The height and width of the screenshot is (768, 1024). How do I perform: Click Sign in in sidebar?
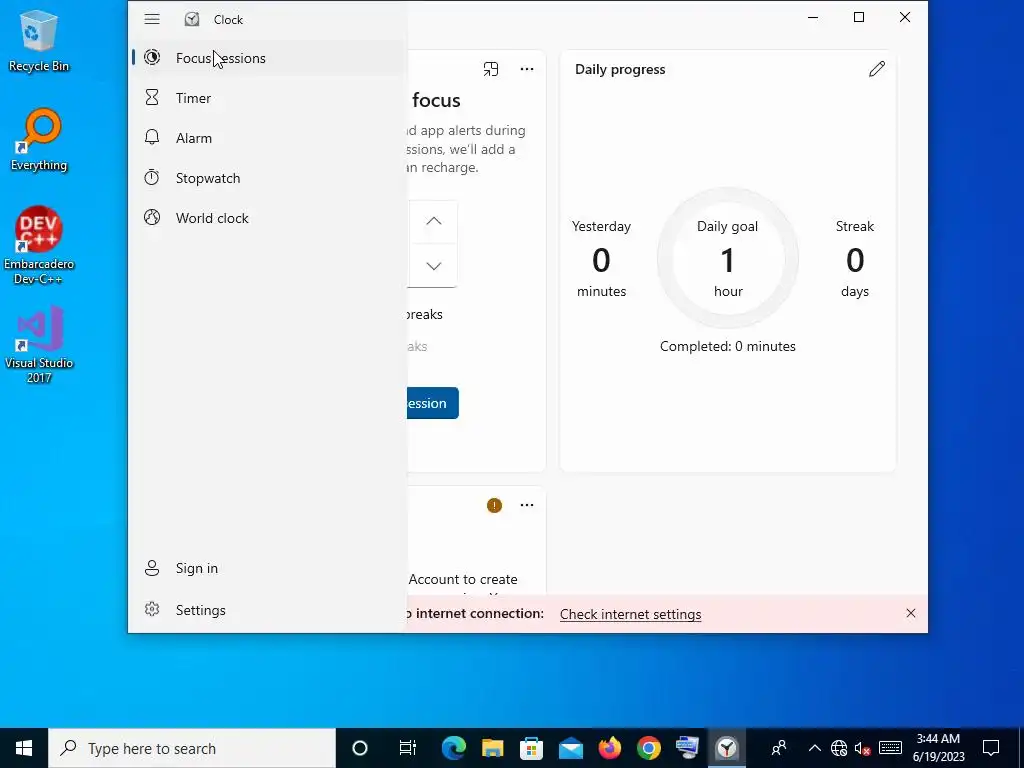(x=266, y=568)
